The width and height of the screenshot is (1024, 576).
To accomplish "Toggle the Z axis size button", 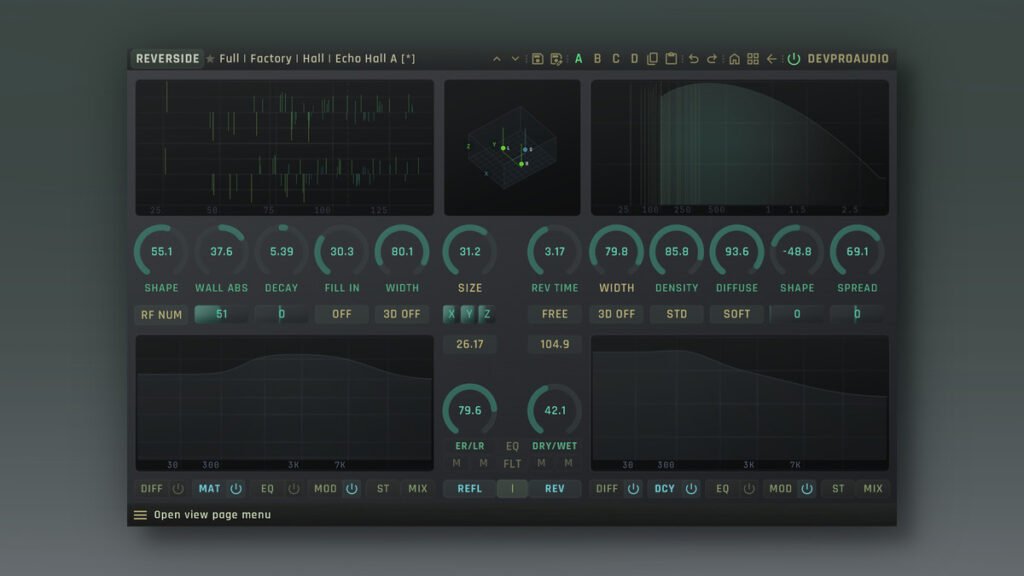I will point(487,314).
